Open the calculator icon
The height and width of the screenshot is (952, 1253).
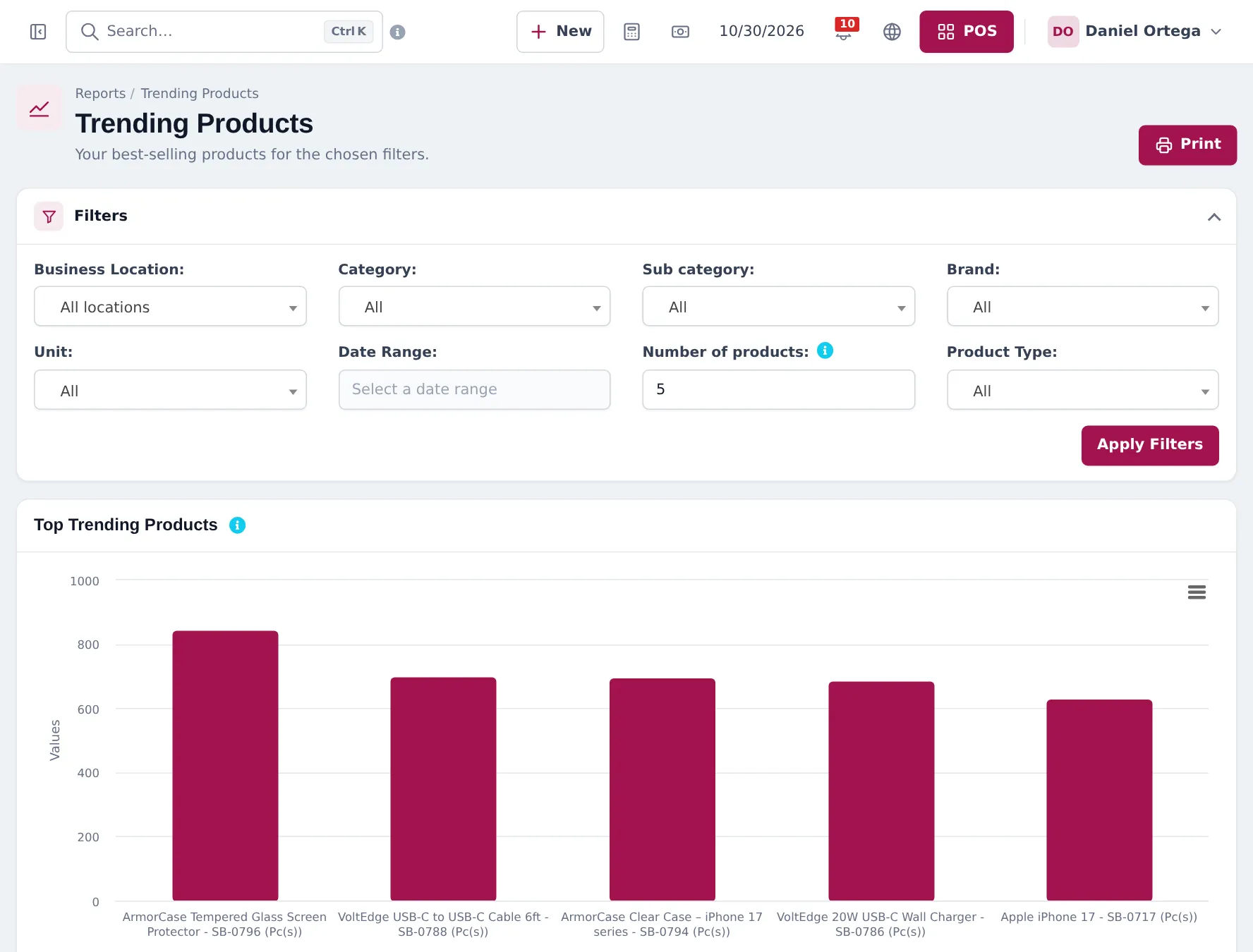(x=631, y=32)
